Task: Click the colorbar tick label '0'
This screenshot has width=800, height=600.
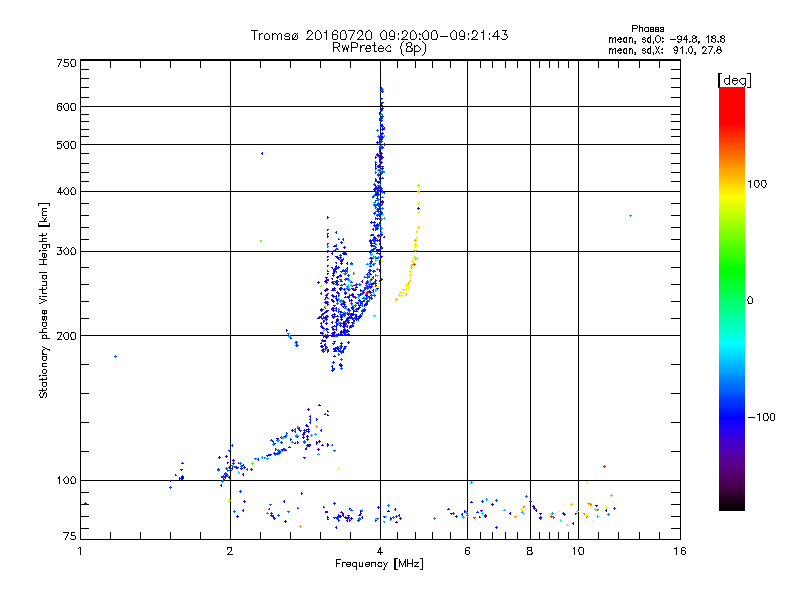Action: click(749, 301)
